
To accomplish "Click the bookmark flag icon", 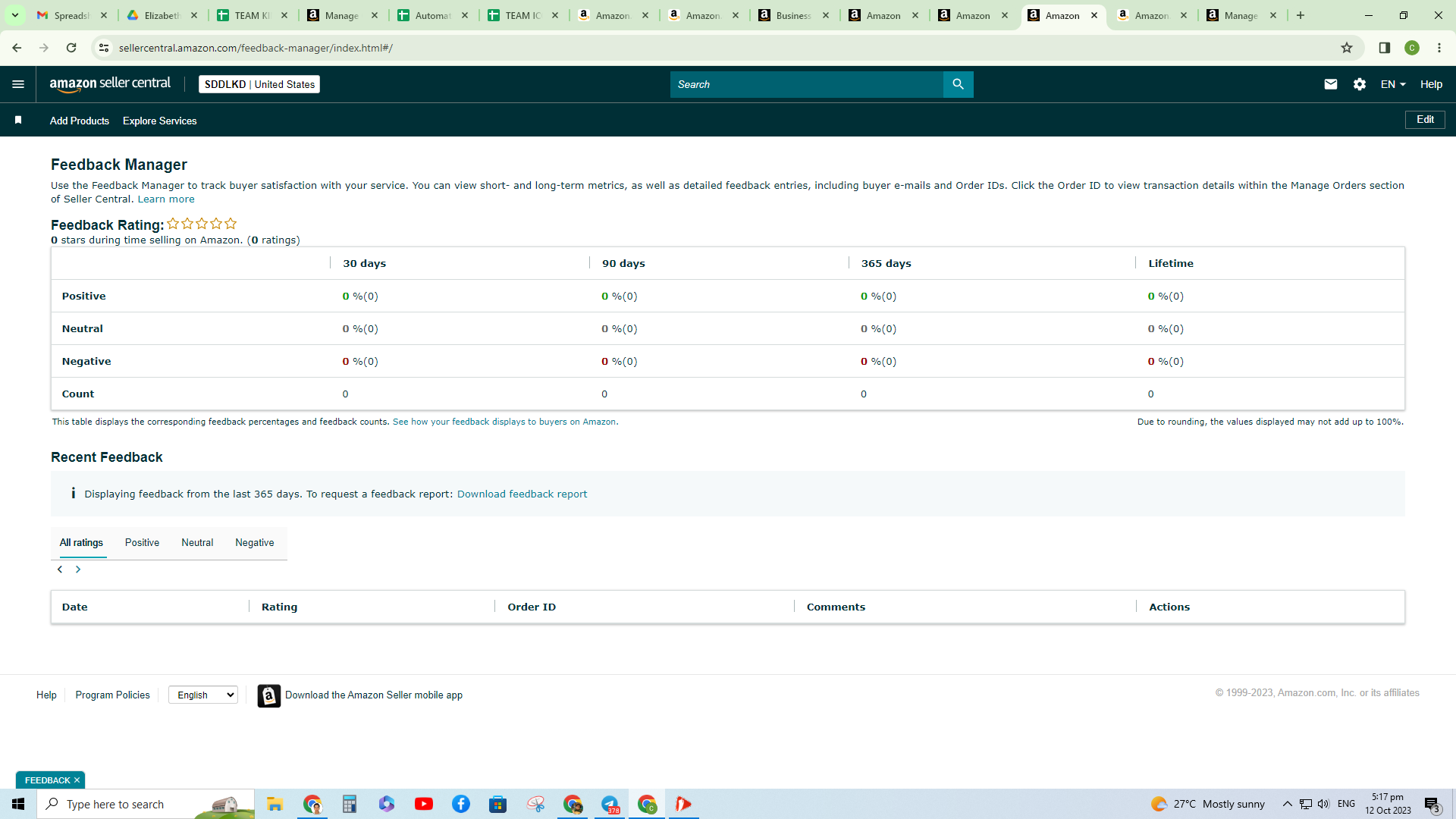I will 18,120.
